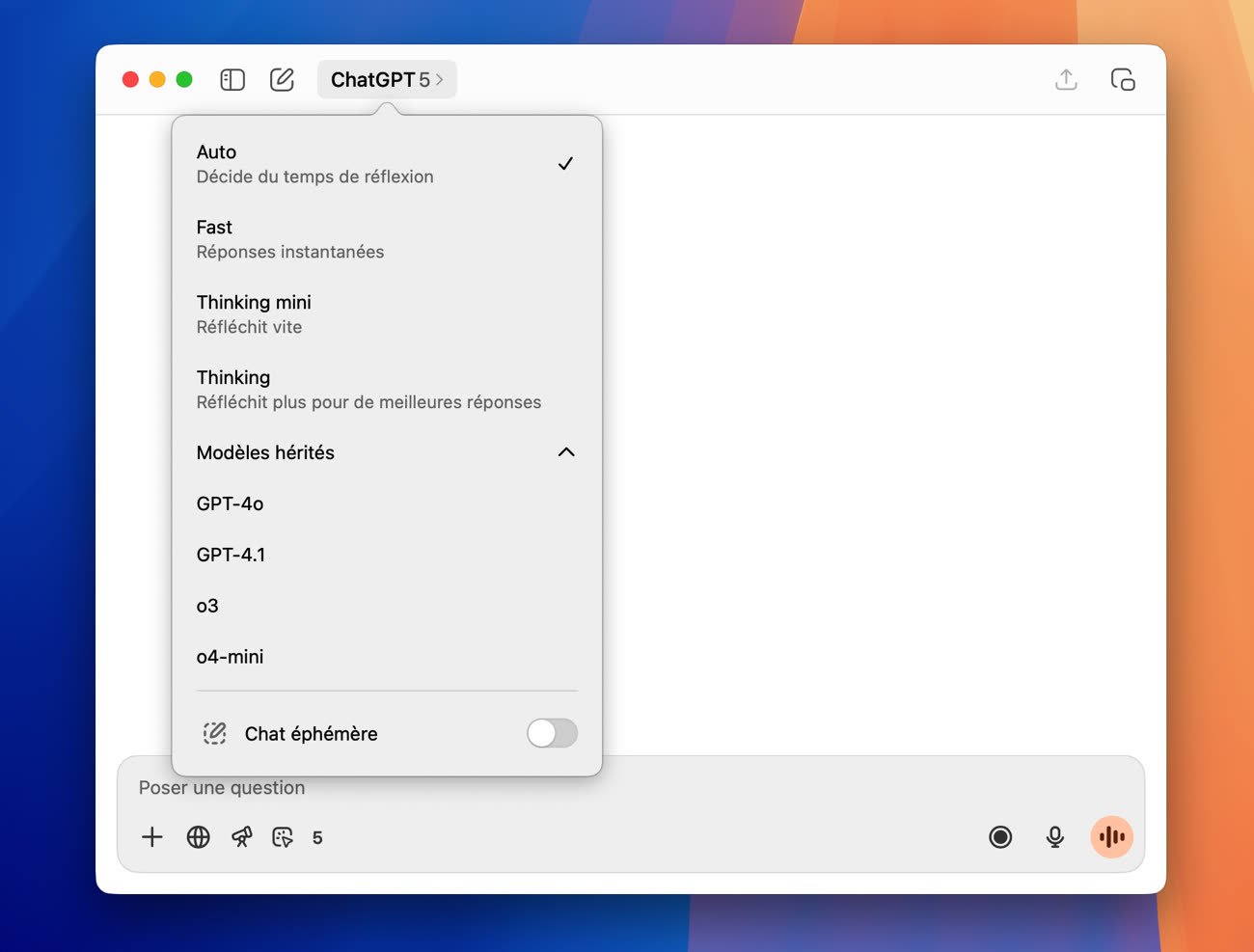Click the image creation icon
The height and width of the screenshot is (952, 1254).
(283, 837)
